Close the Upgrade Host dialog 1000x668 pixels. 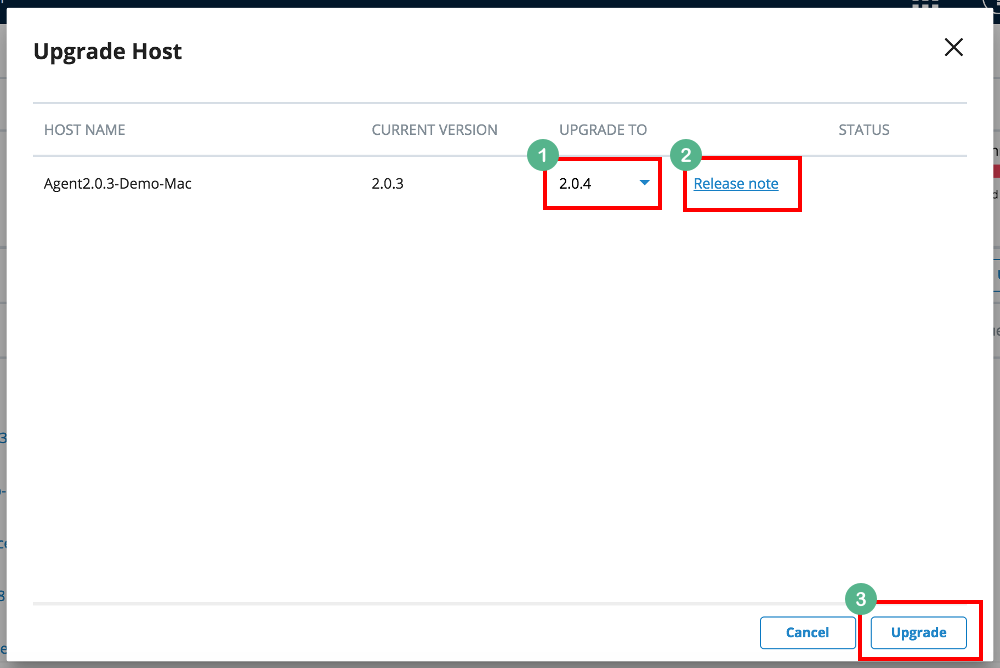pyautogui.click(x=954, y=47)
